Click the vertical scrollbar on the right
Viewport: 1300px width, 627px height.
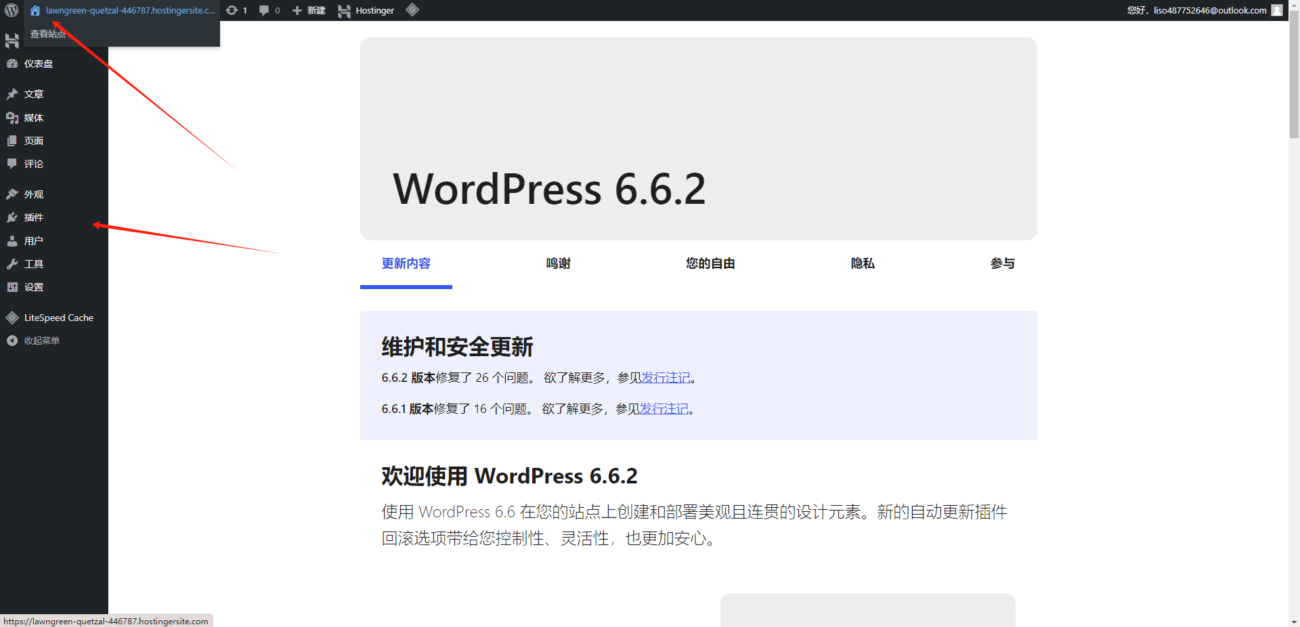click(1293, 75)
